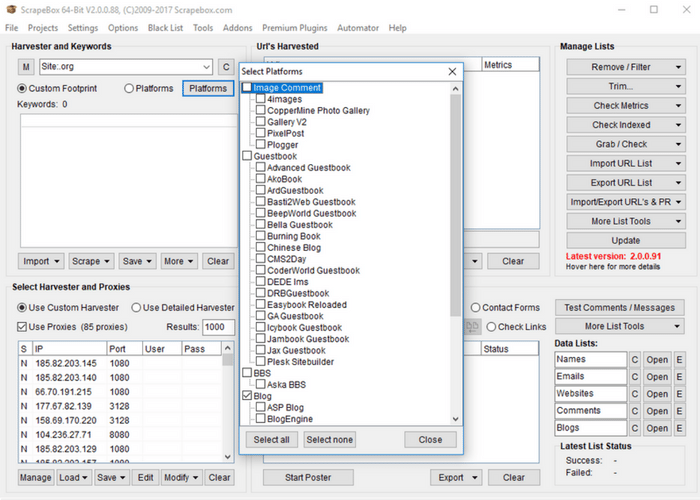Click the platforms list vertical scrollbar

click(x=455, y=205)
